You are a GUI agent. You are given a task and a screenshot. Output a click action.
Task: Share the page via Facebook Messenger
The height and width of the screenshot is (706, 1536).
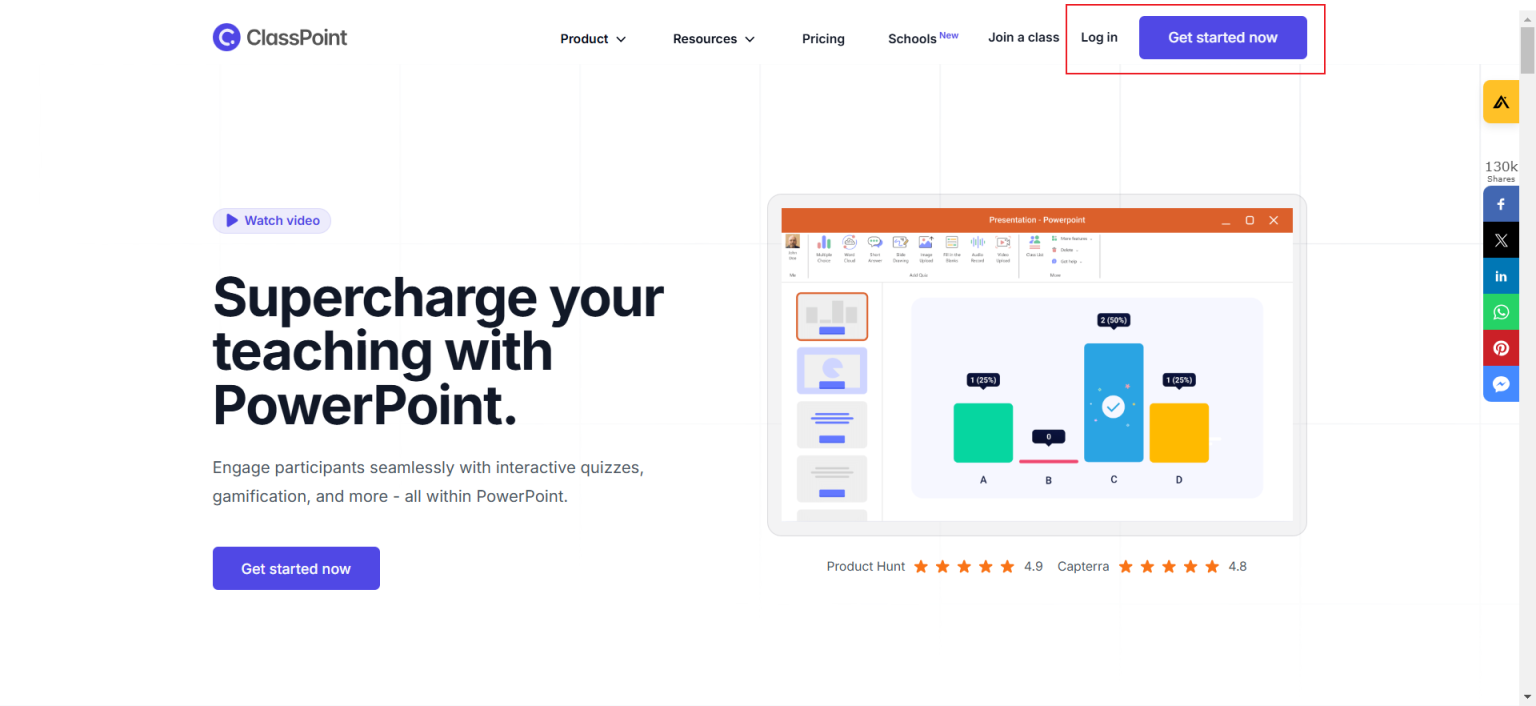(1500, 384)
